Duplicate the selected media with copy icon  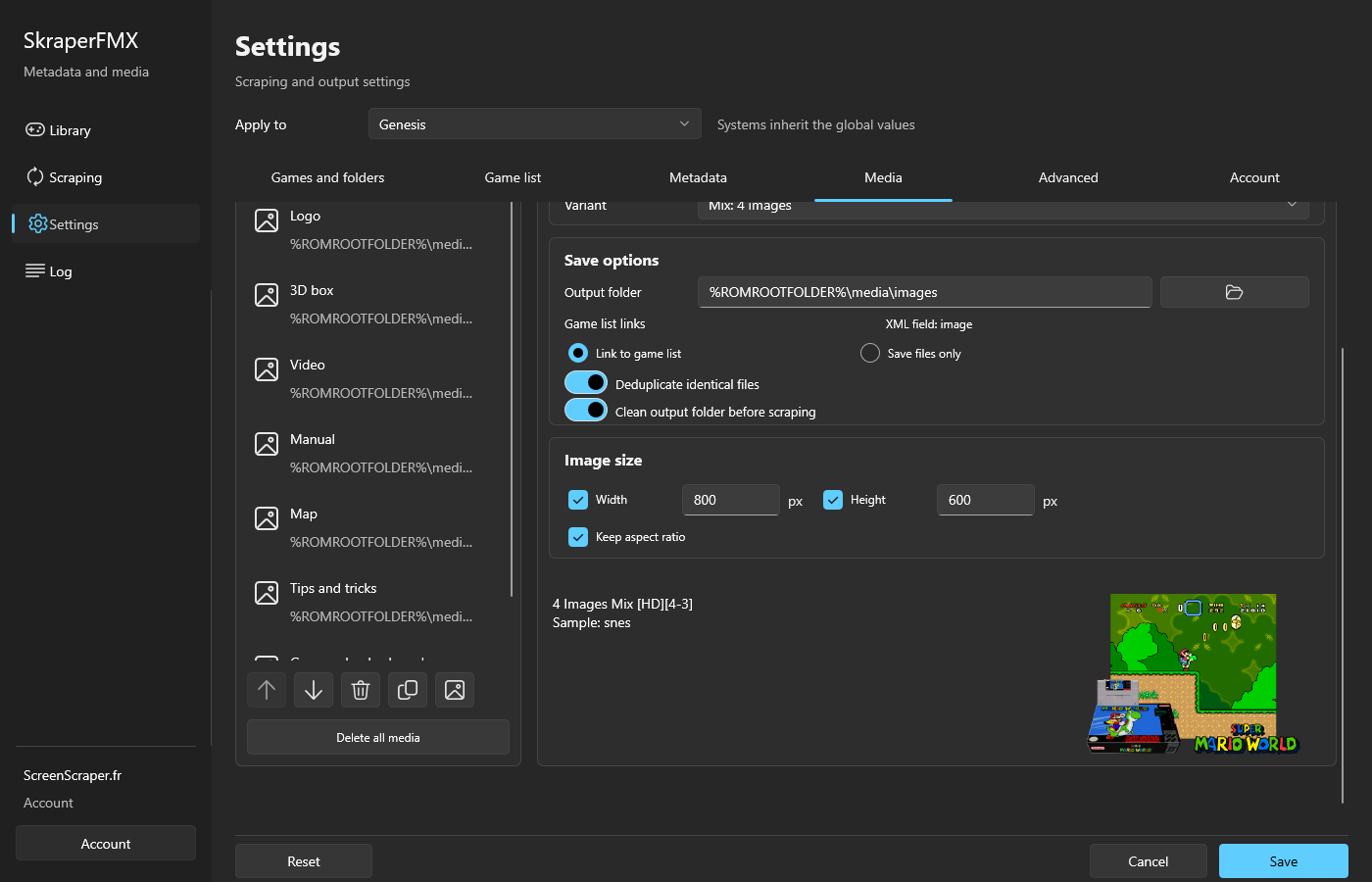pos(408,690)
